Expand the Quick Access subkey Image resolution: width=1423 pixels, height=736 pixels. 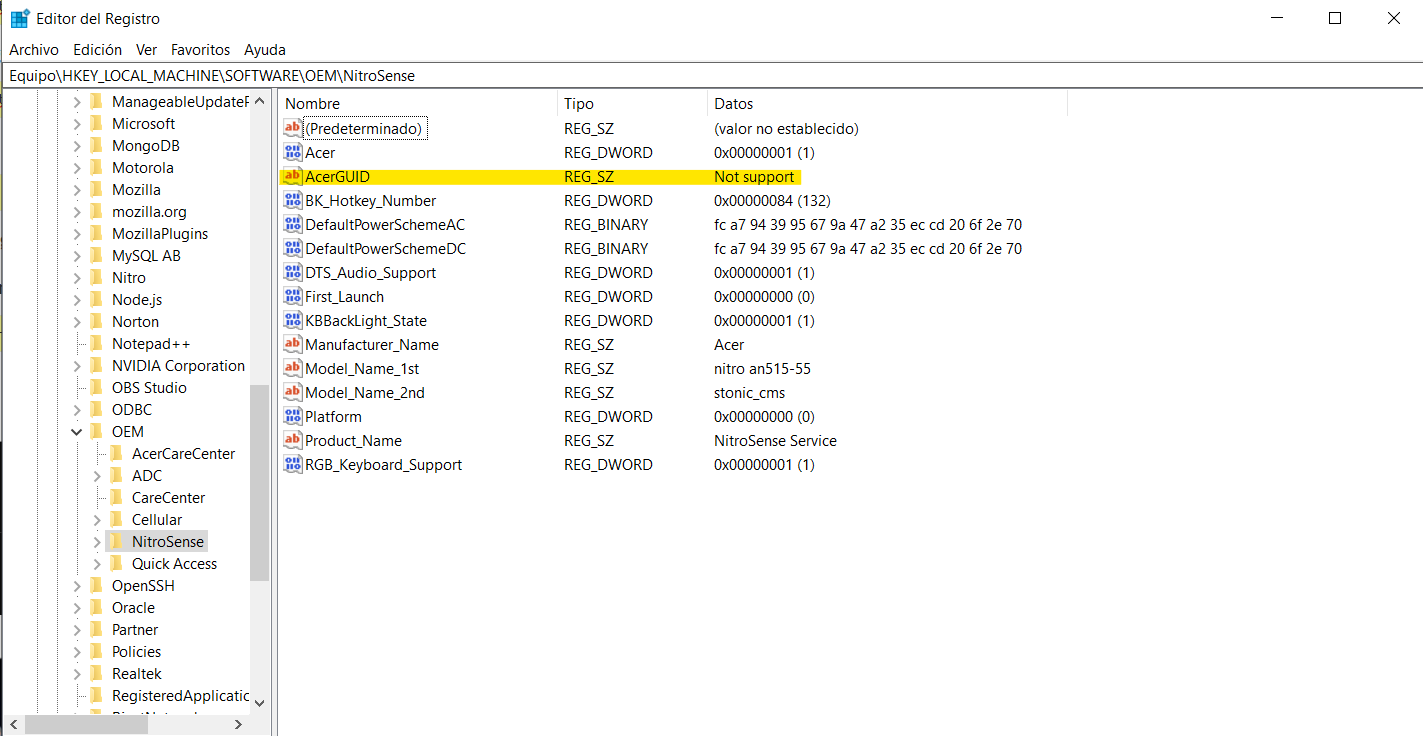coord(97,563)
